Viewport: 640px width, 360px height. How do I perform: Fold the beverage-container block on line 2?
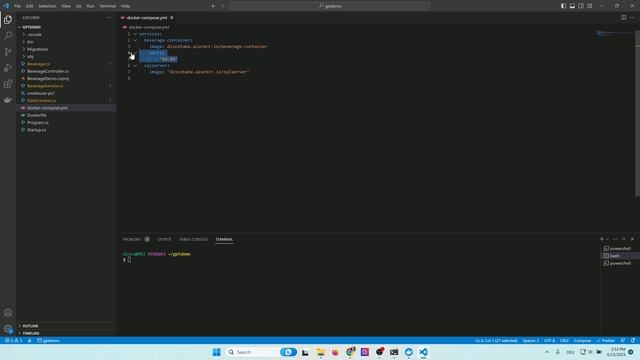(135, 40)
